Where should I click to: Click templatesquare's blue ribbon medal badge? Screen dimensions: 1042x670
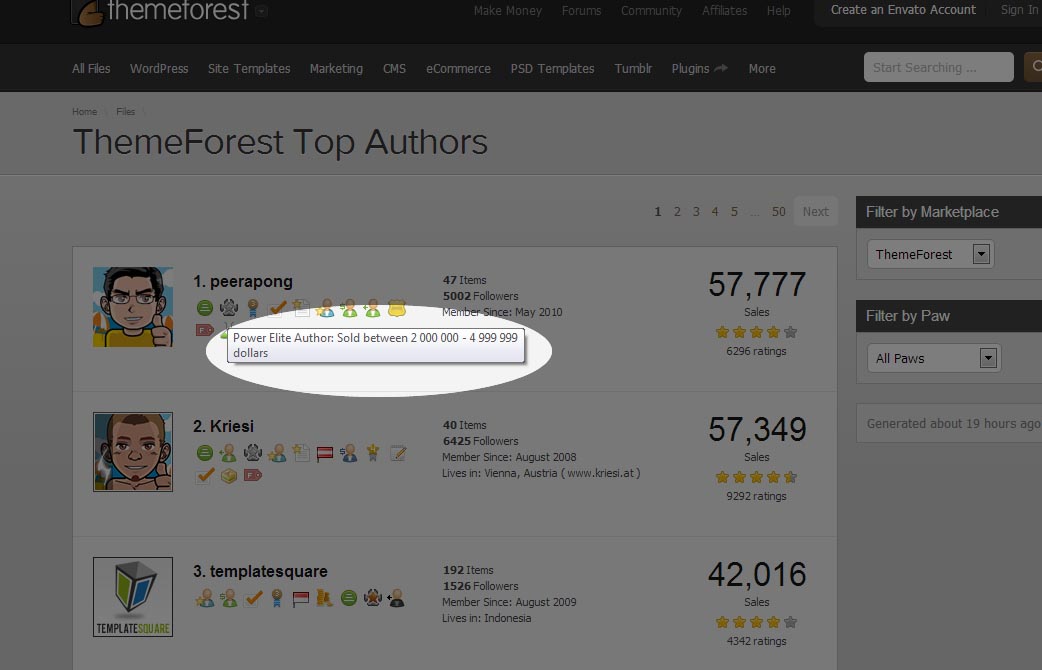pyautogui.click(x=277, y=598)
